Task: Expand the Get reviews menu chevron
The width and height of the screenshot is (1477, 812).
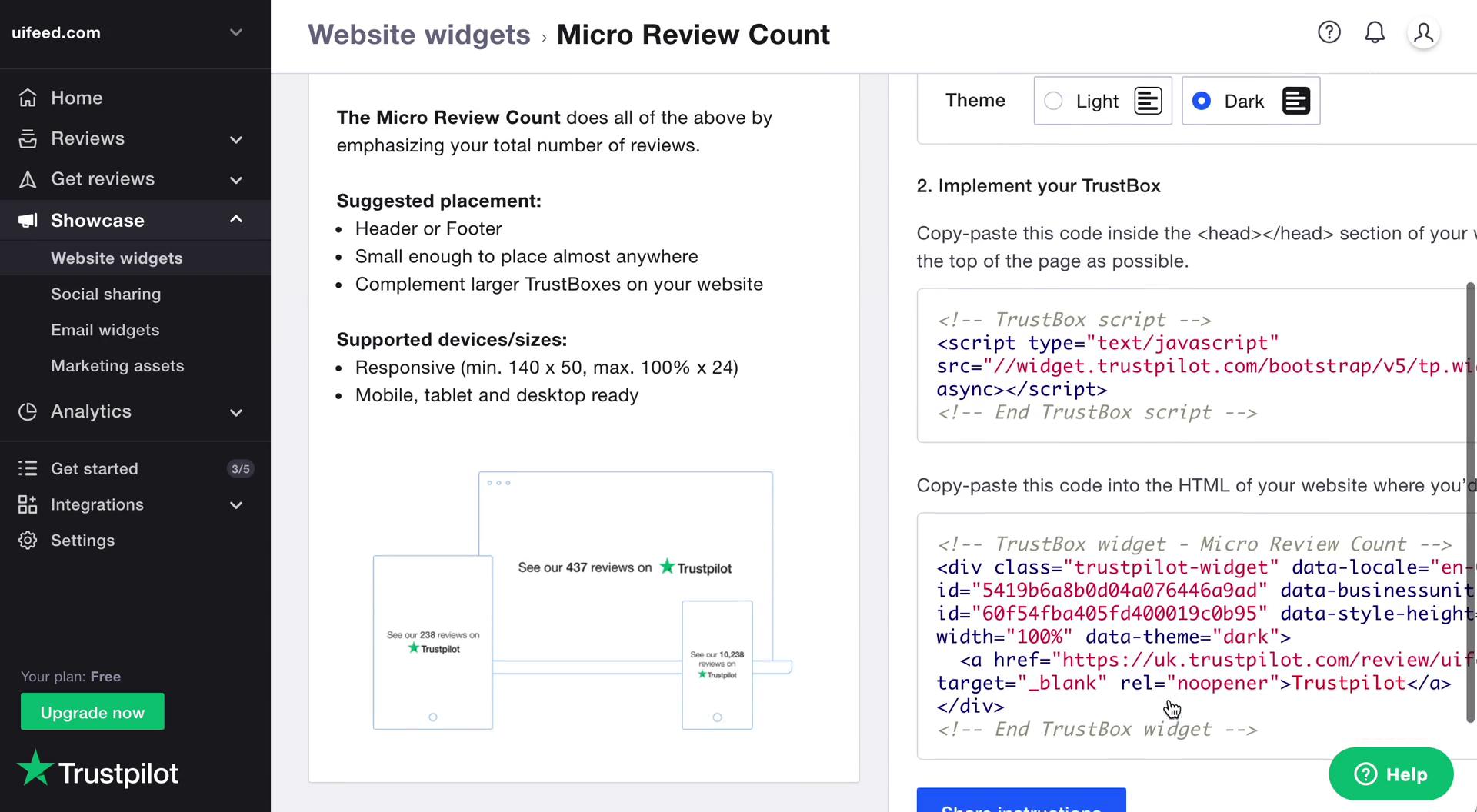Action: [x=236, y=180]
